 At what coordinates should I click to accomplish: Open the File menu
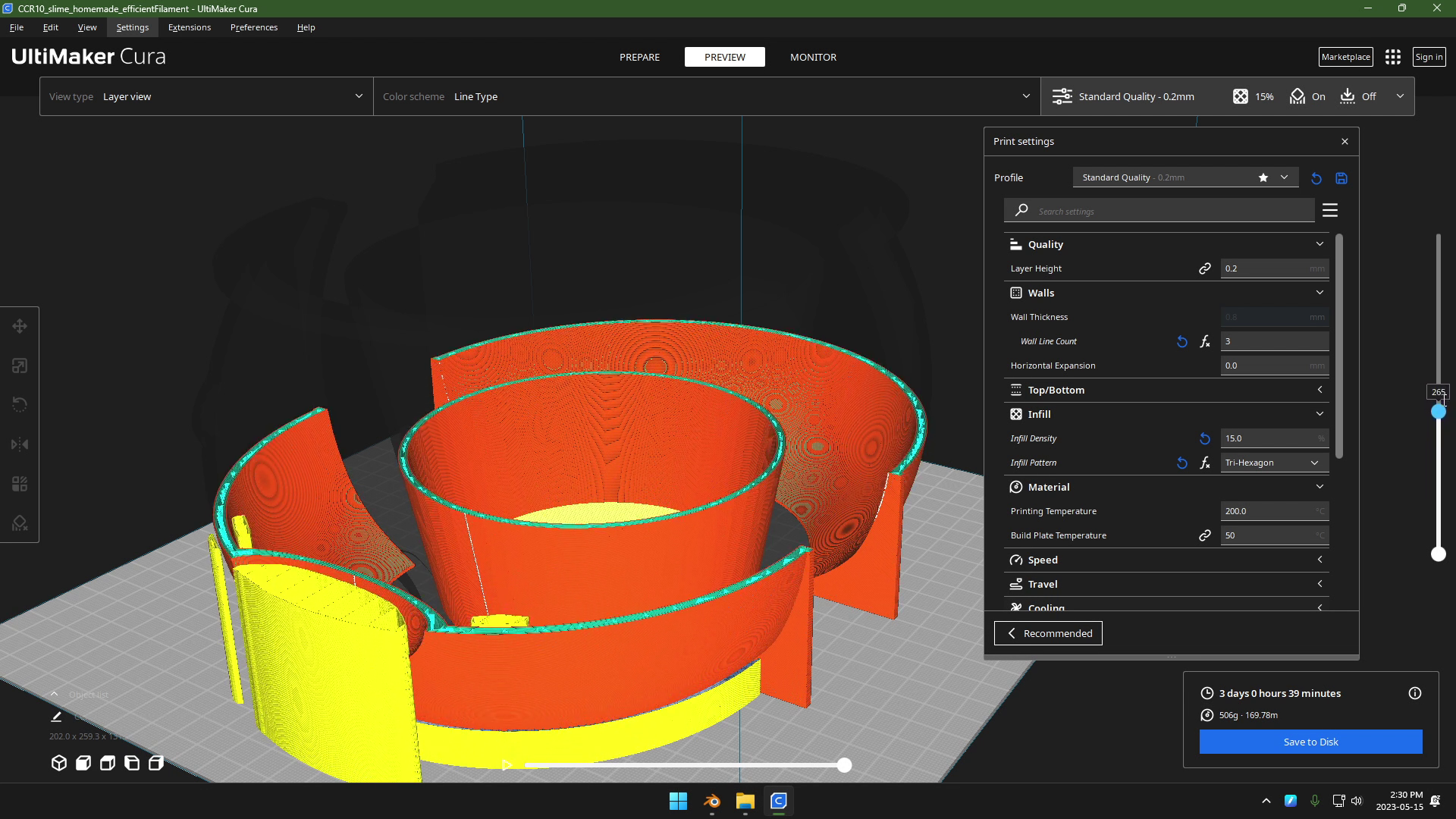coord(17,27)
